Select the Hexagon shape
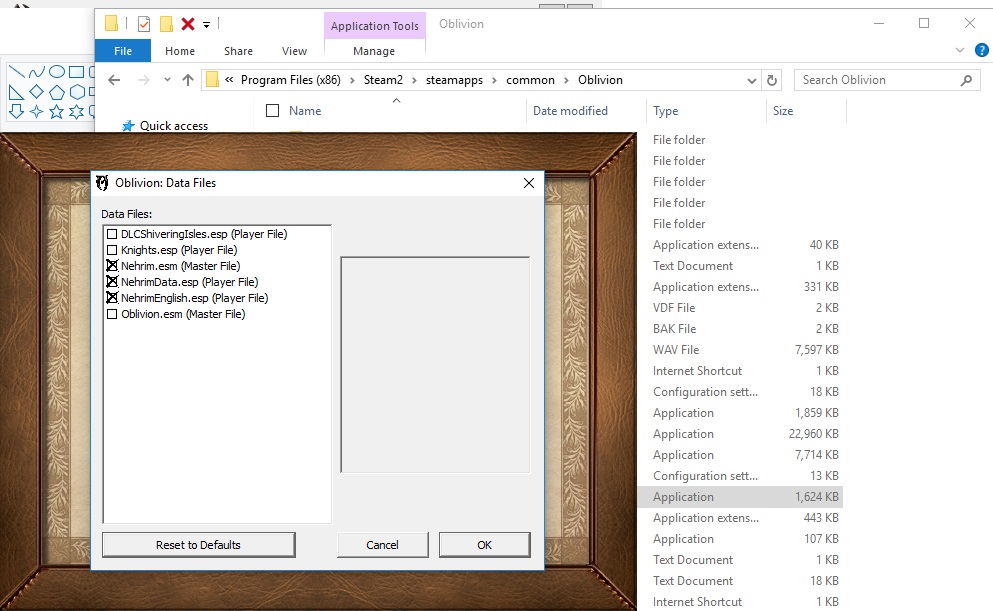The height and width of the screenshot is (611, 993). point(78,91)
